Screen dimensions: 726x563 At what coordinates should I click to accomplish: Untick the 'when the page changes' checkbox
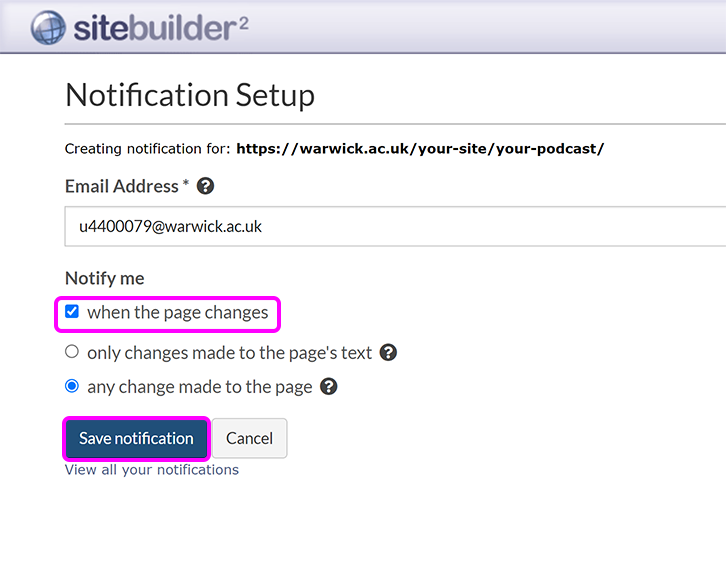coord(72,312)
